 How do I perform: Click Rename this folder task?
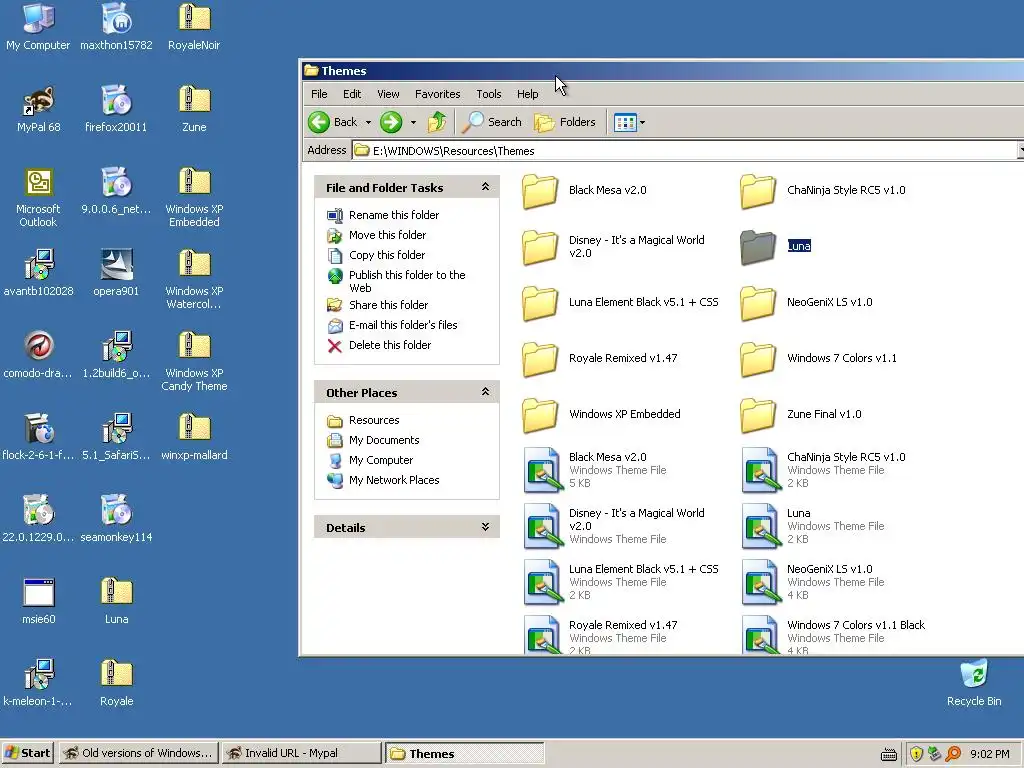(x=394, y=215)
